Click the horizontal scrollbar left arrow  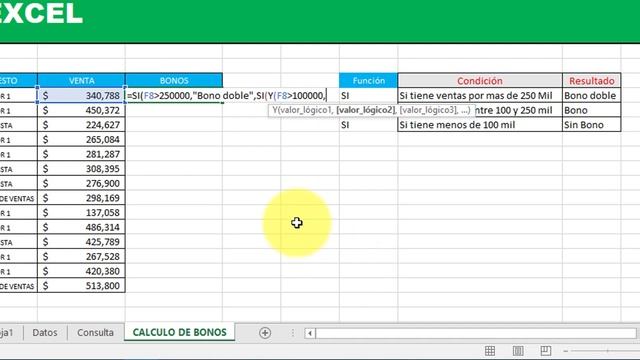pos(310,333)
